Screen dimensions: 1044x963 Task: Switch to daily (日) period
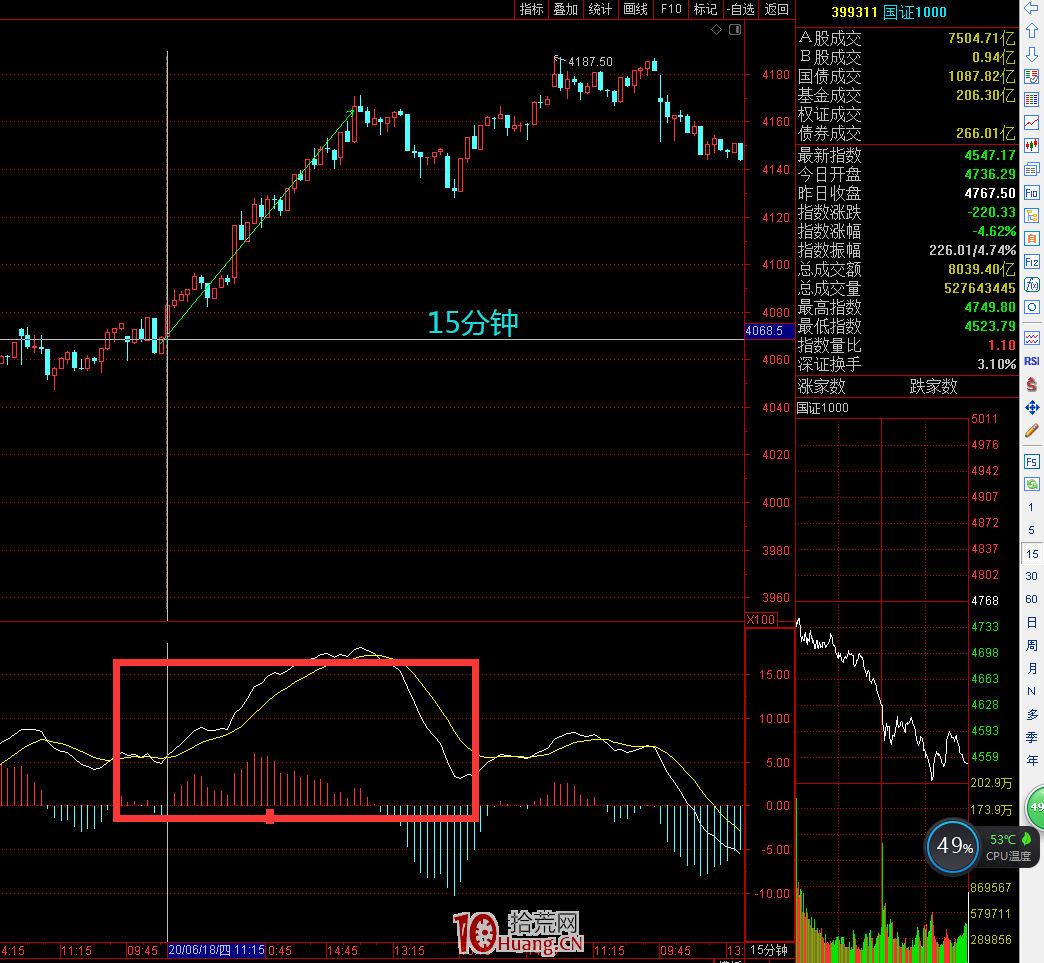[1031, 622]
